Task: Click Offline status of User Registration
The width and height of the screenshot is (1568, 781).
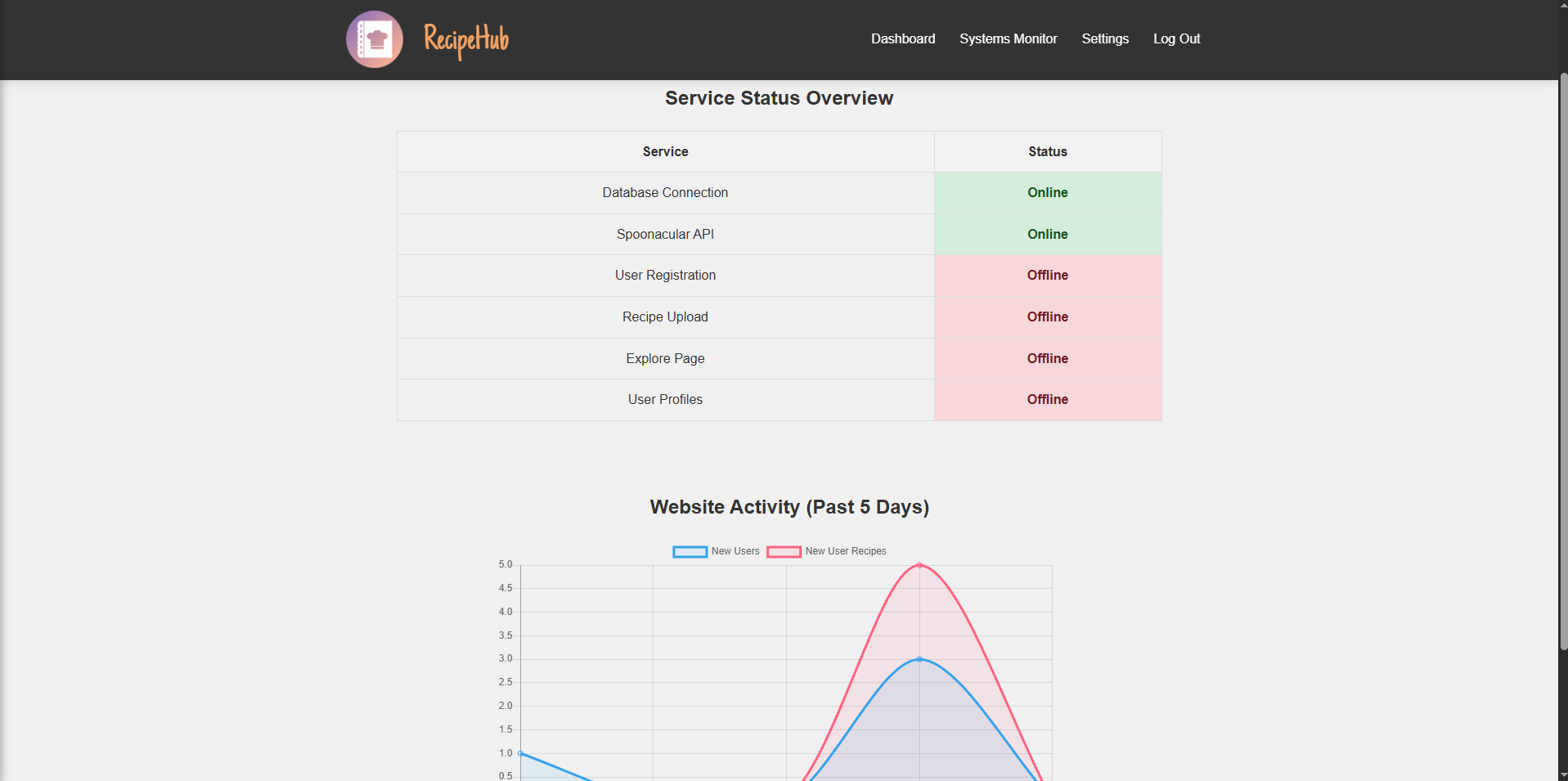Action: point(1048,276)
